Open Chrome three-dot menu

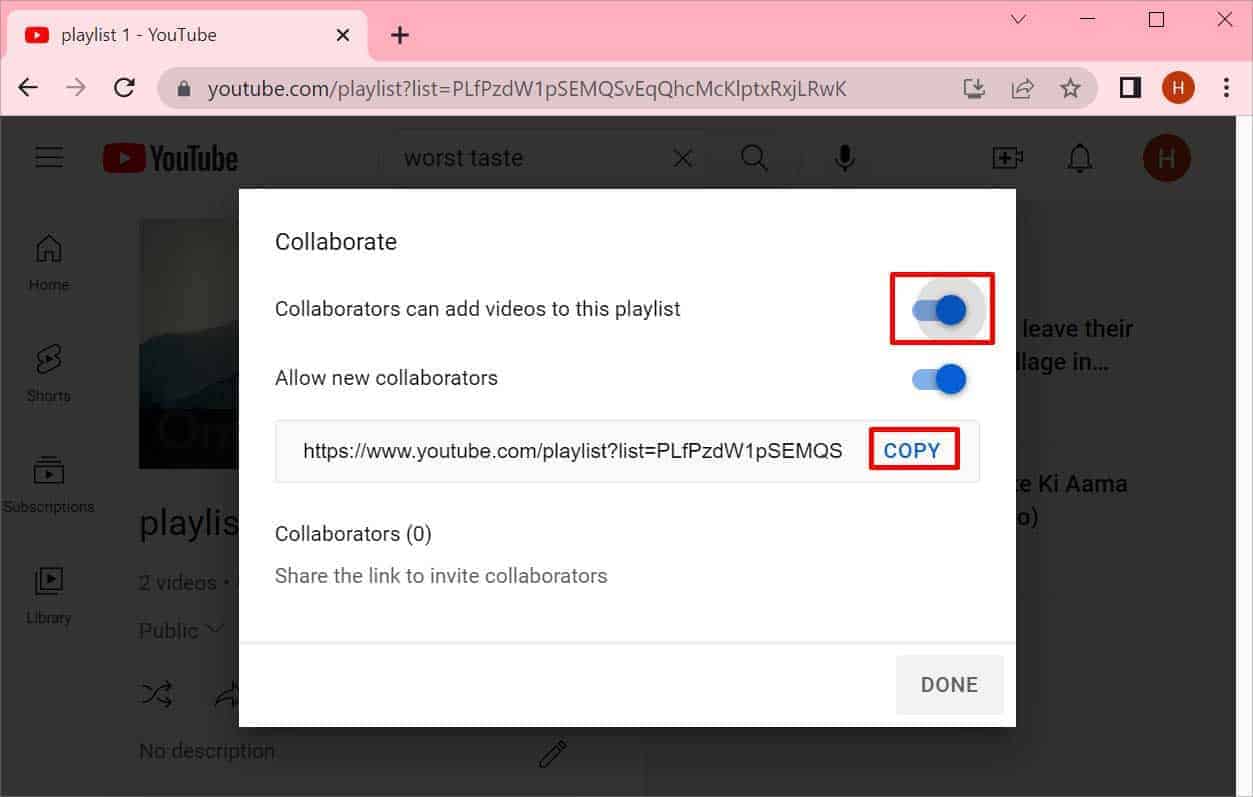(1227, 89)
